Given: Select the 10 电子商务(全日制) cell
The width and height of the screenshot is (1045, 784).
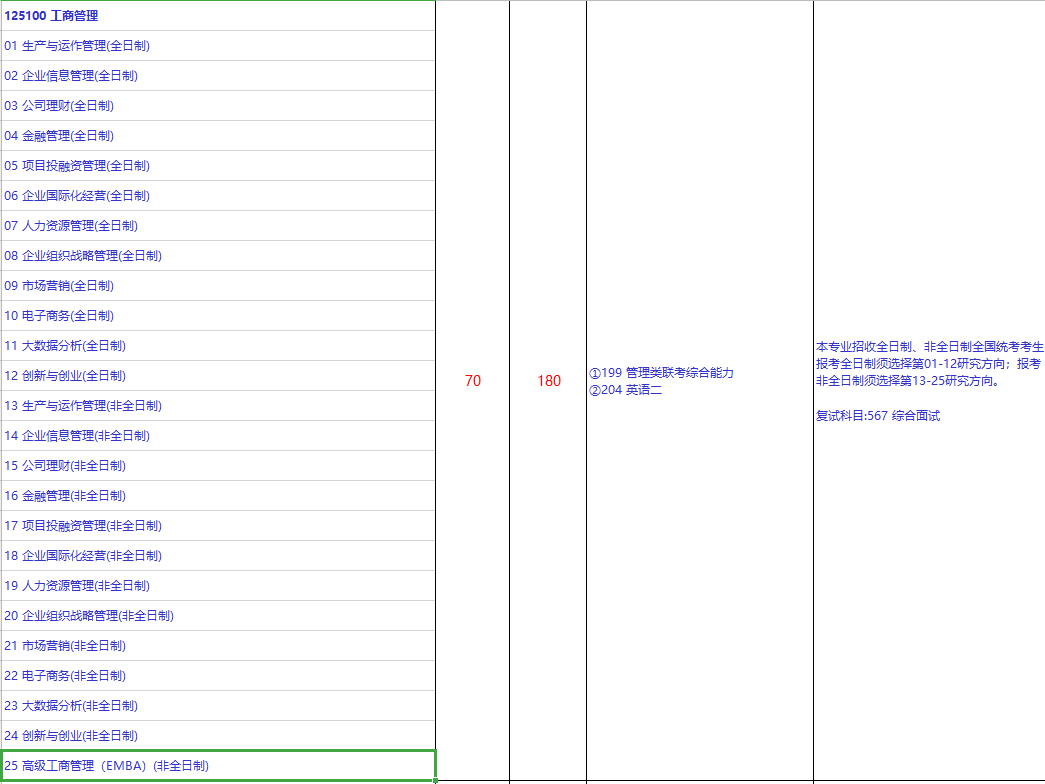Looking at the screenshot, I should pyautogui.click(x=217, y=316).
